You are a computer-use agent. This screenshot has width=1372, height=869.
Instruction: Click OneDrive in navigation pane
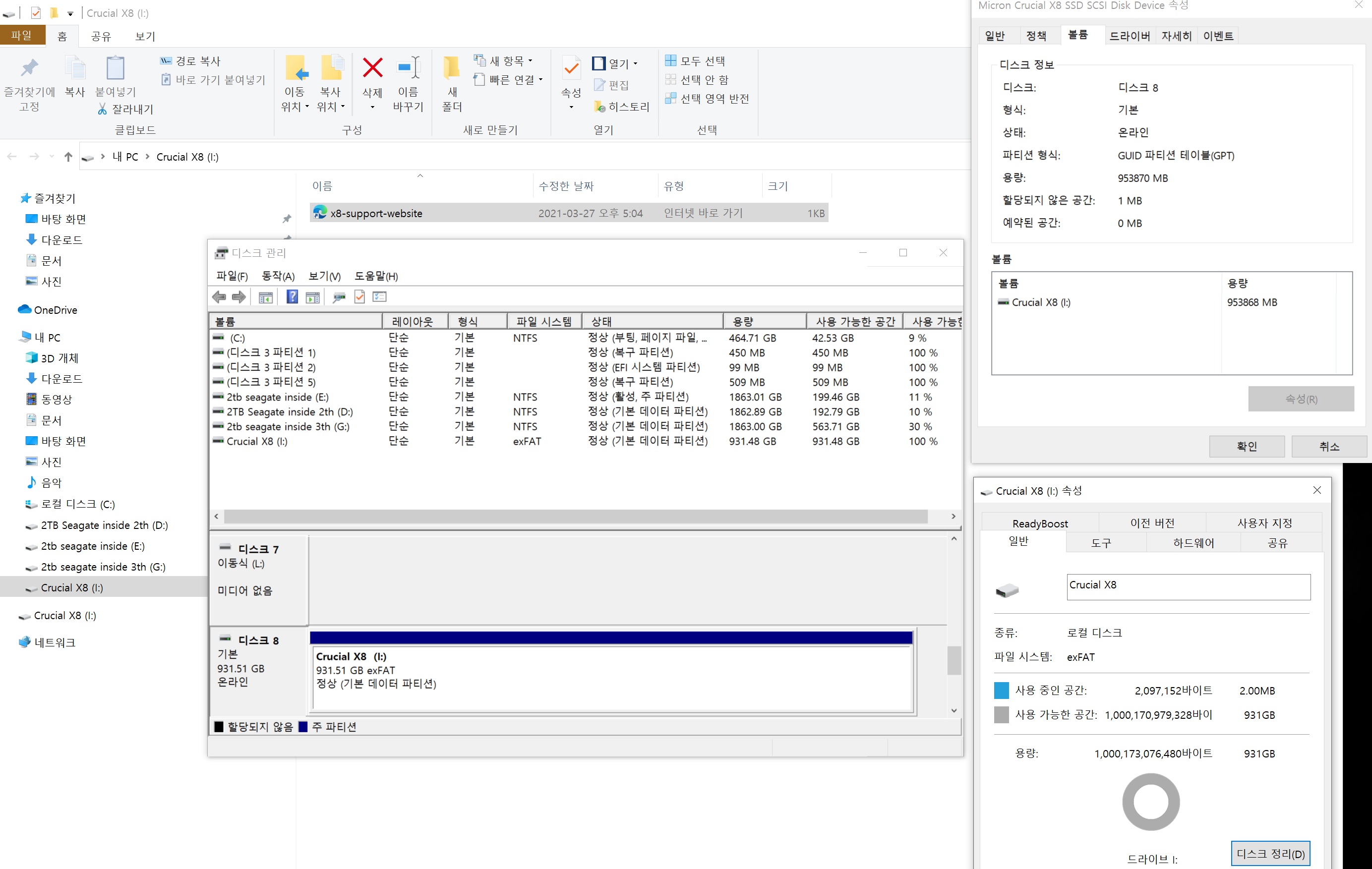pyautogui.click(x=55, y=310)
